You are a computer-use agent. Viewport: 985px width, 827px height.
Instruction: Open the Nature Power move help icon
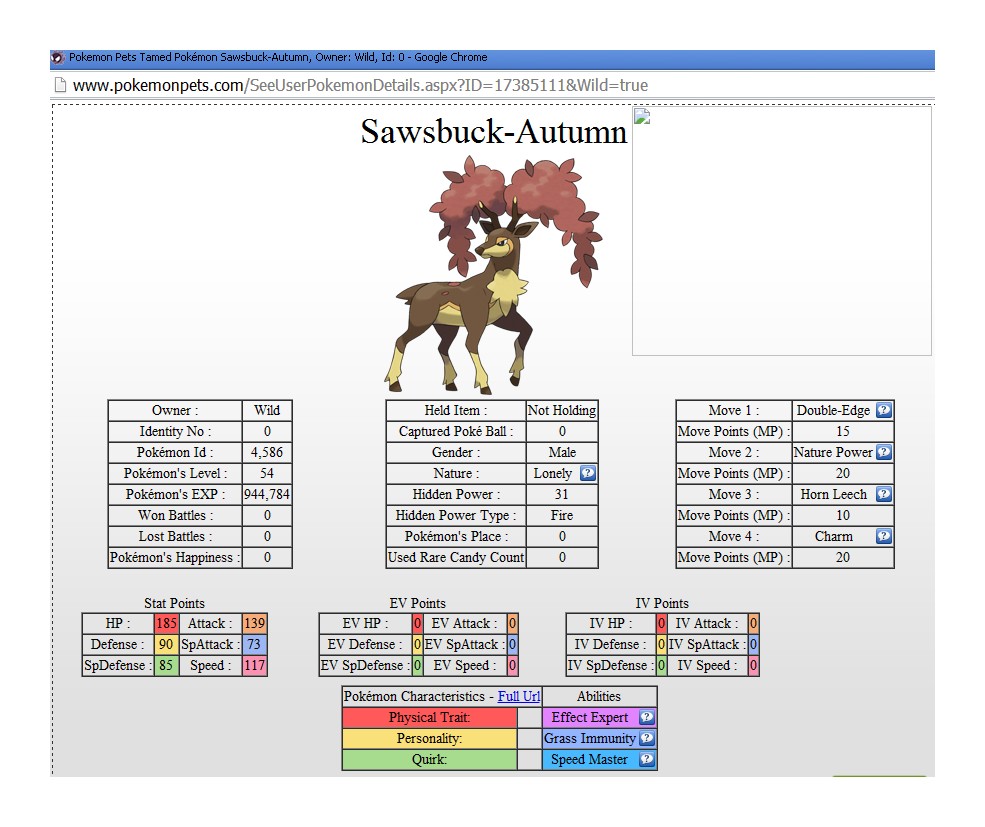883,452
